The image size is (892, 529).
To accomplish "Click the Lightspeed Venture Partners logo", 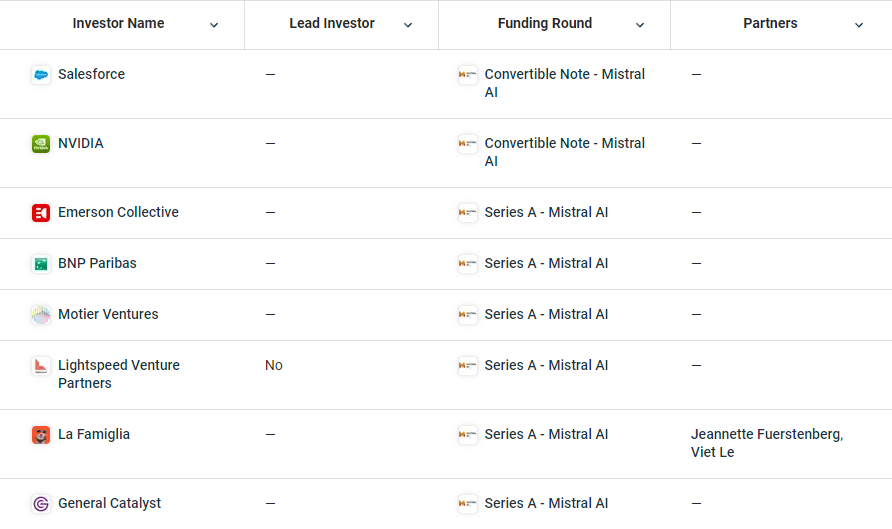I will point(41,366).
